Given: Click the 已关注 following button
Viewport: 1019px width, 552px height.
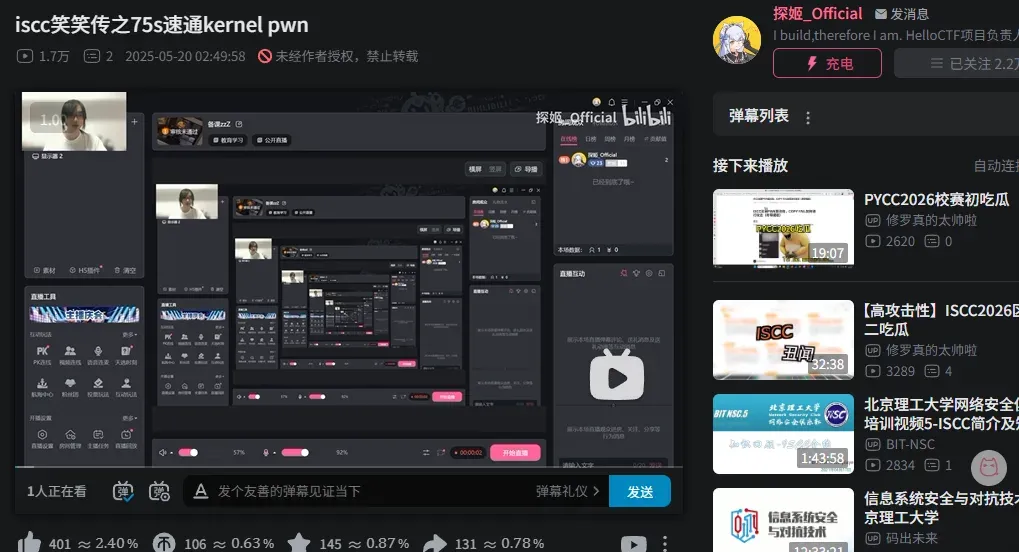Looking at the screenshot, I should pos(957,63).
